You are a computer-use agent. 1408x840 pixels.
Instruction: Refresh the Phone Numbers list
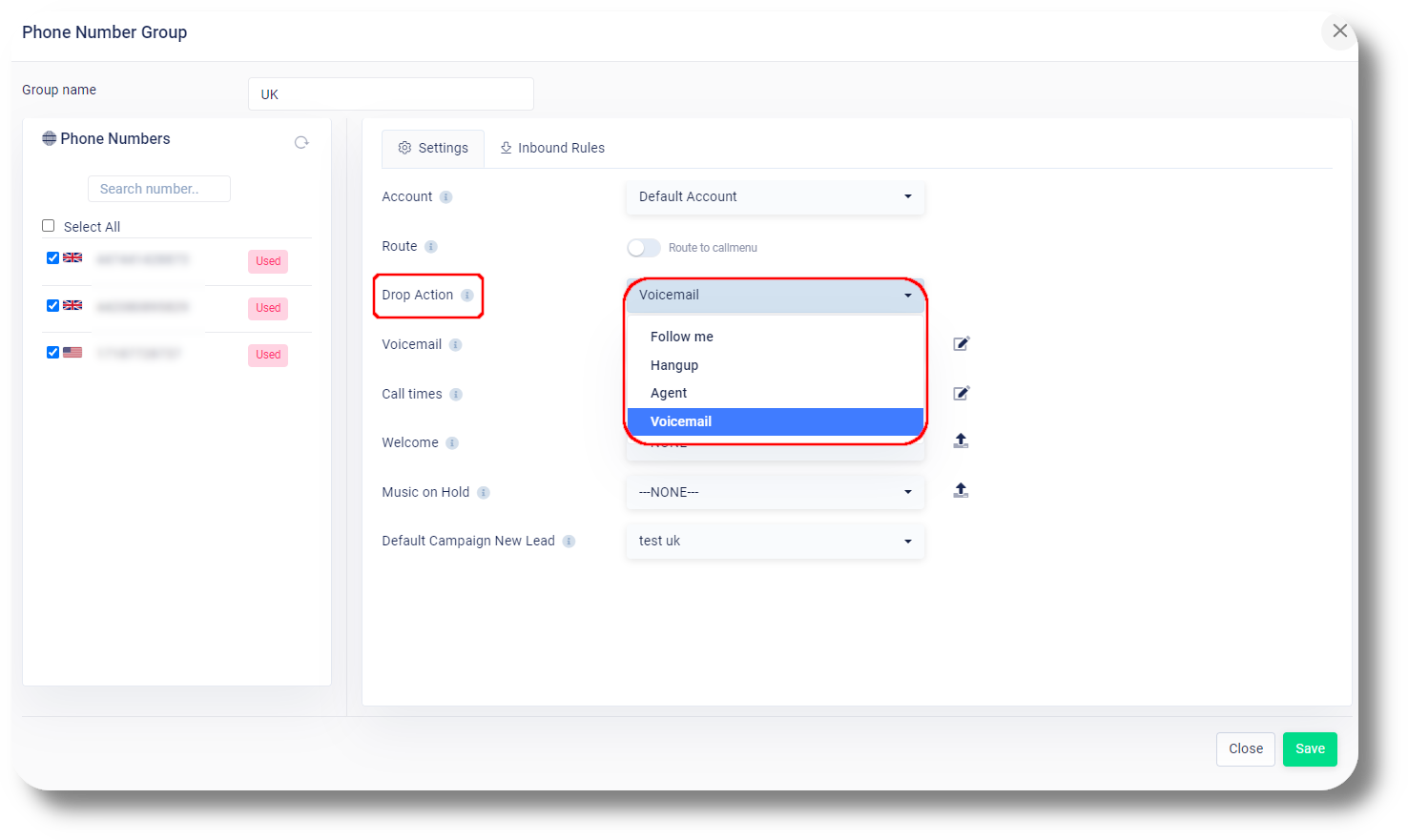click(x=302, y=141)
